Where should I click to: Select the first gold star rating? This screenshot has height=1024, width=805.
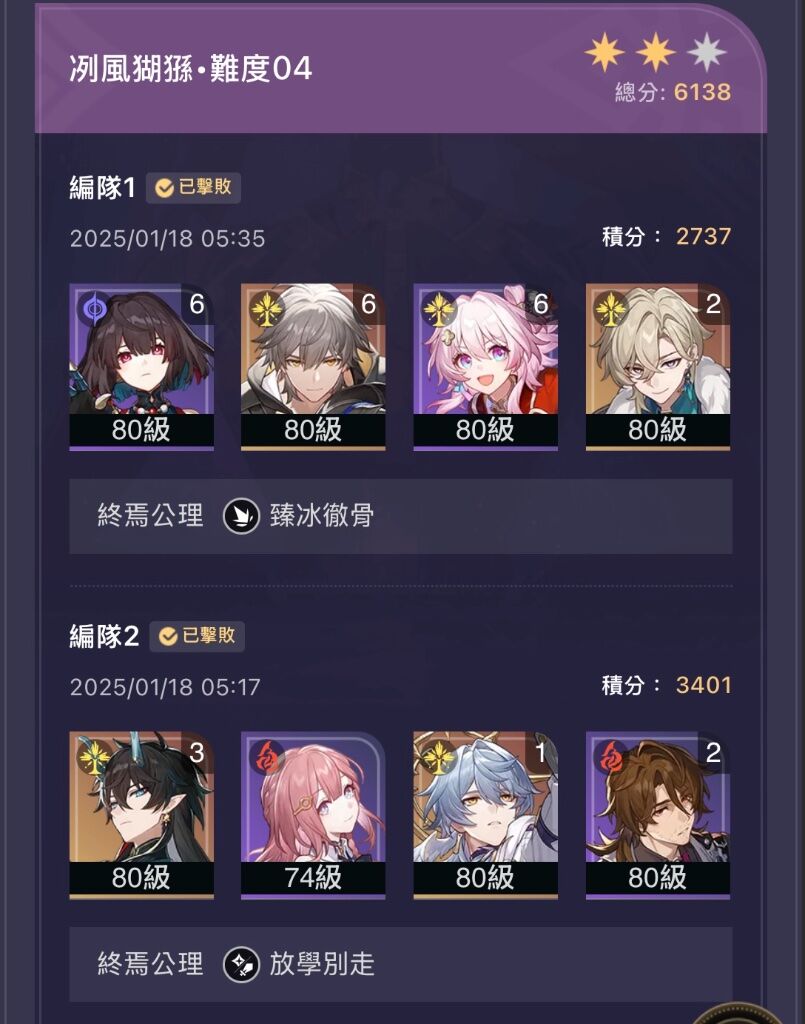[x=605, y=52]
